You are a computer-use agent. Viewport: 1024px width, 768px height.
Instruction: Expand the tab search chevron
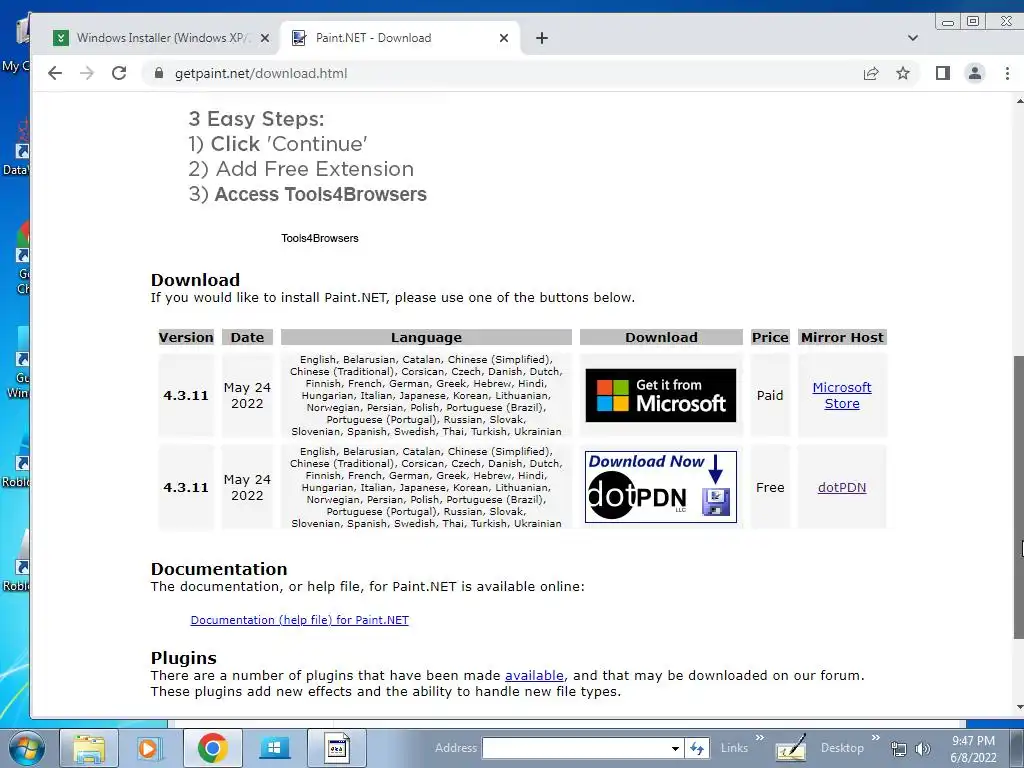[x=913, y=38]
